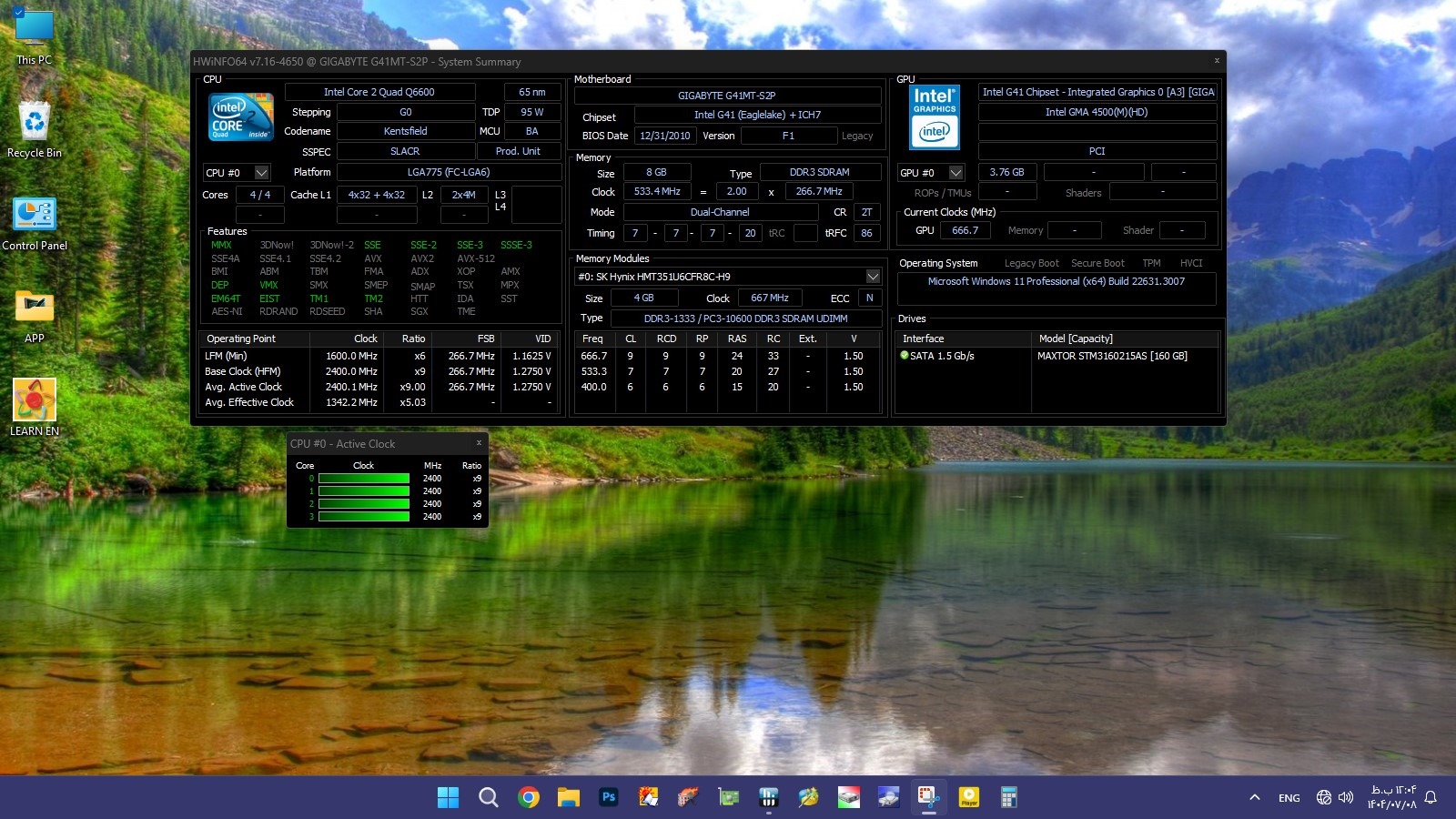Open the yellow Player app in taskbar
Image resolution: width=1456 pixels, height=819 pixels.
tap(968, 798)
